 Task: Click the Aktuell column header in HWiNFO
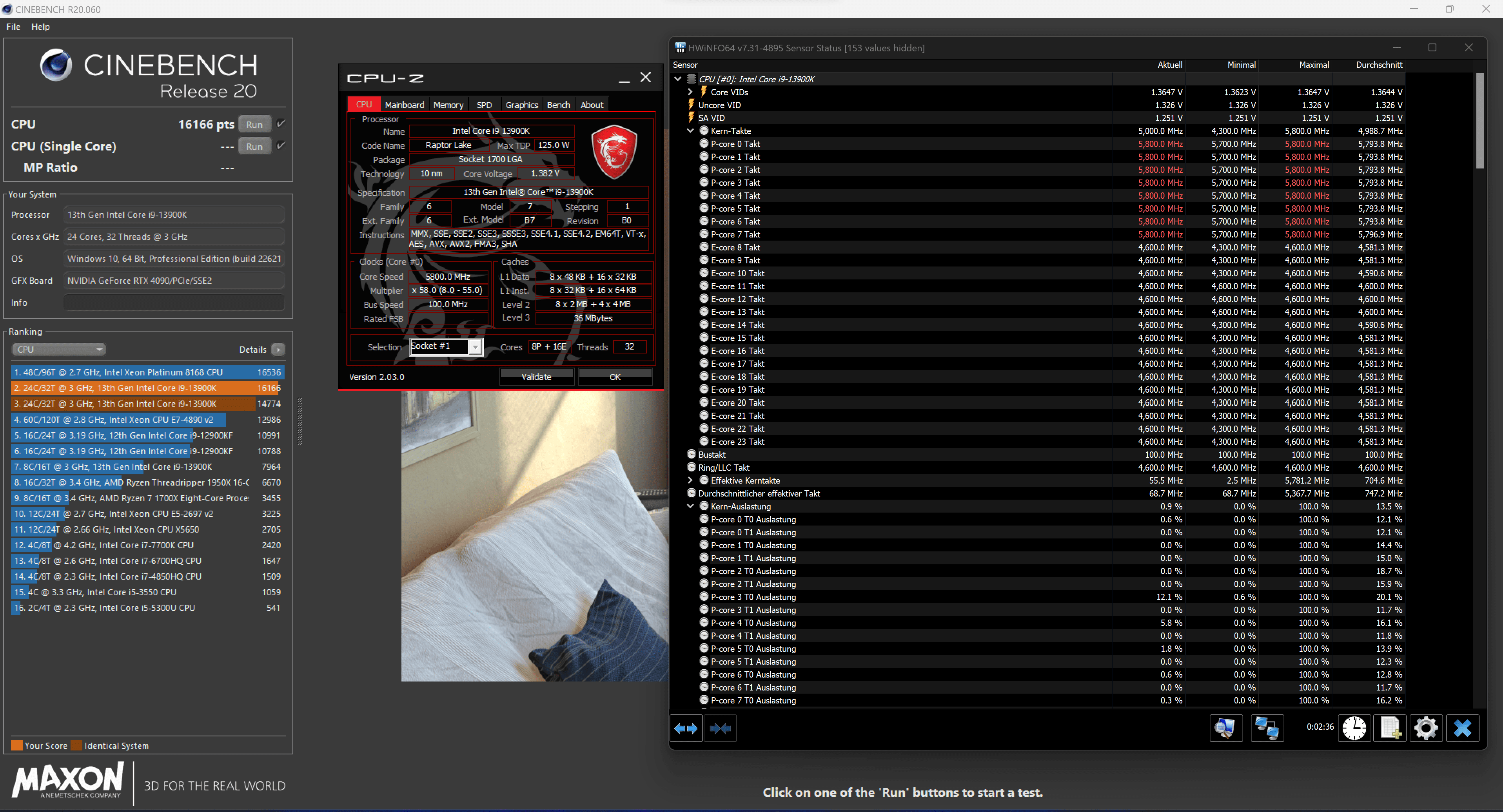coord(1170,65)
